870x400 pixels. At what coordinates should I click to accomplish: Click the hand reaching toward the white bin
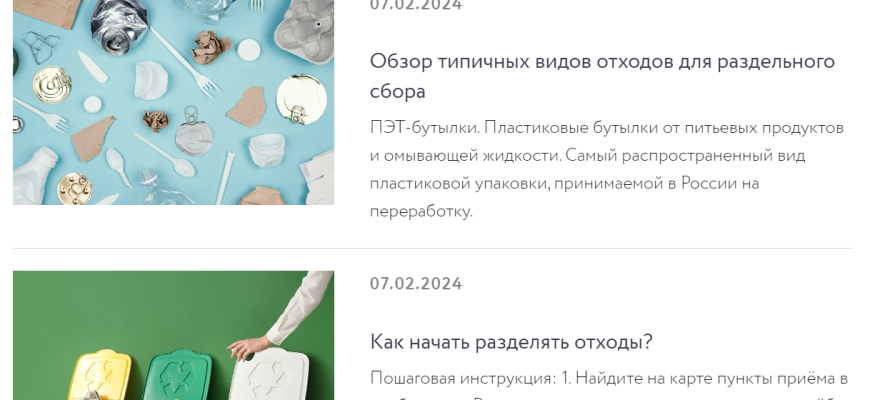pos(249,347)
